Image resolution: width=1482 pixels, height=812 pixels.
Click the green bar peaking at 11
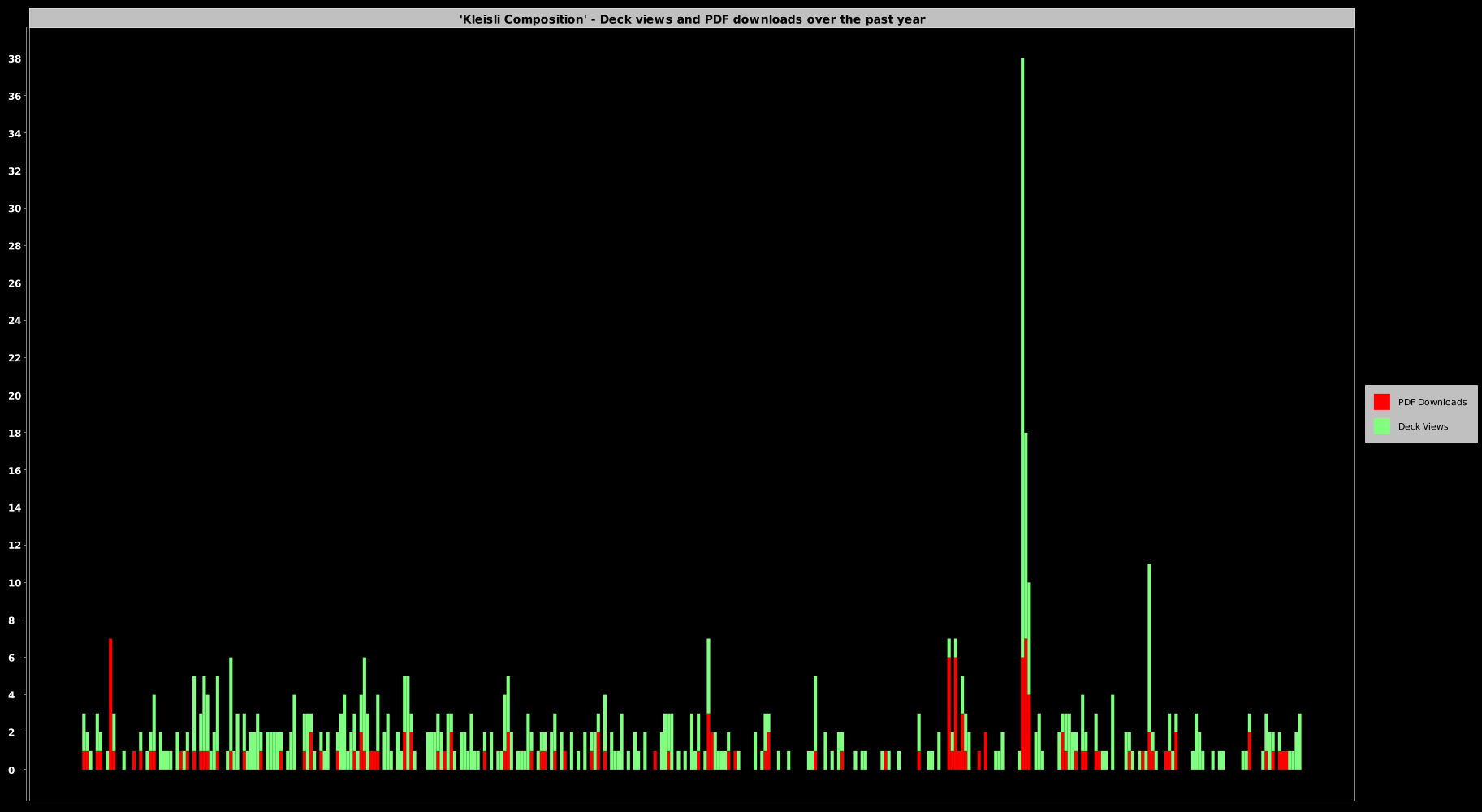tap(1149, 648)
